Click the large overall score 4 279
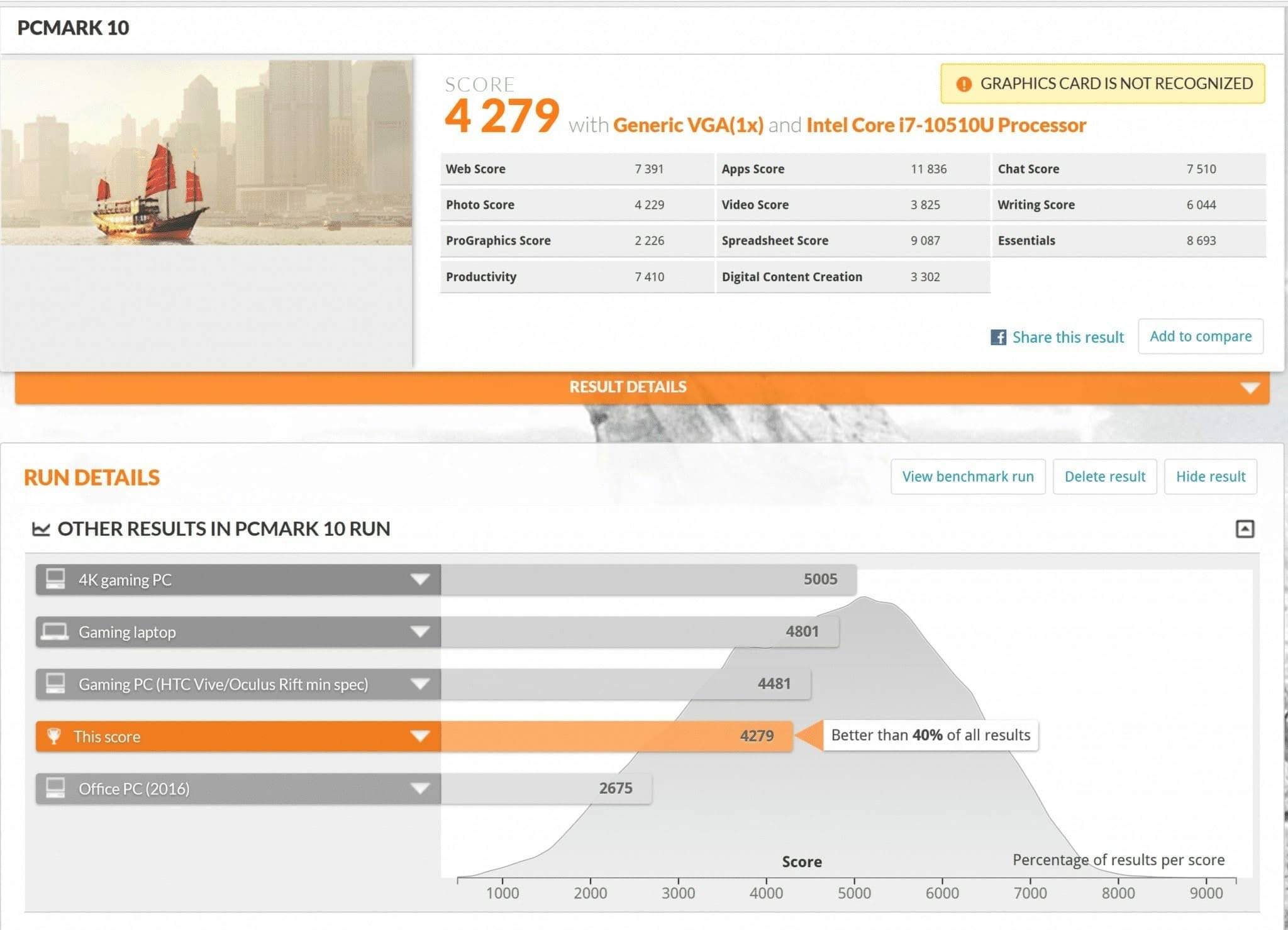This screenshot has height=930, width=1288. tap(502, 116)
